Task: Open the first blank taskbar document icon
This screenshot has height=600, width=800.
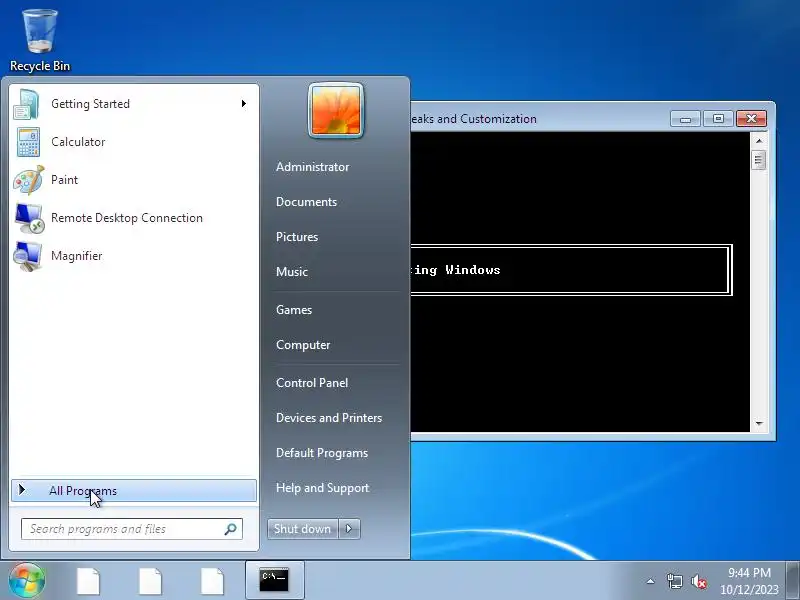Action: coord(88,581)
